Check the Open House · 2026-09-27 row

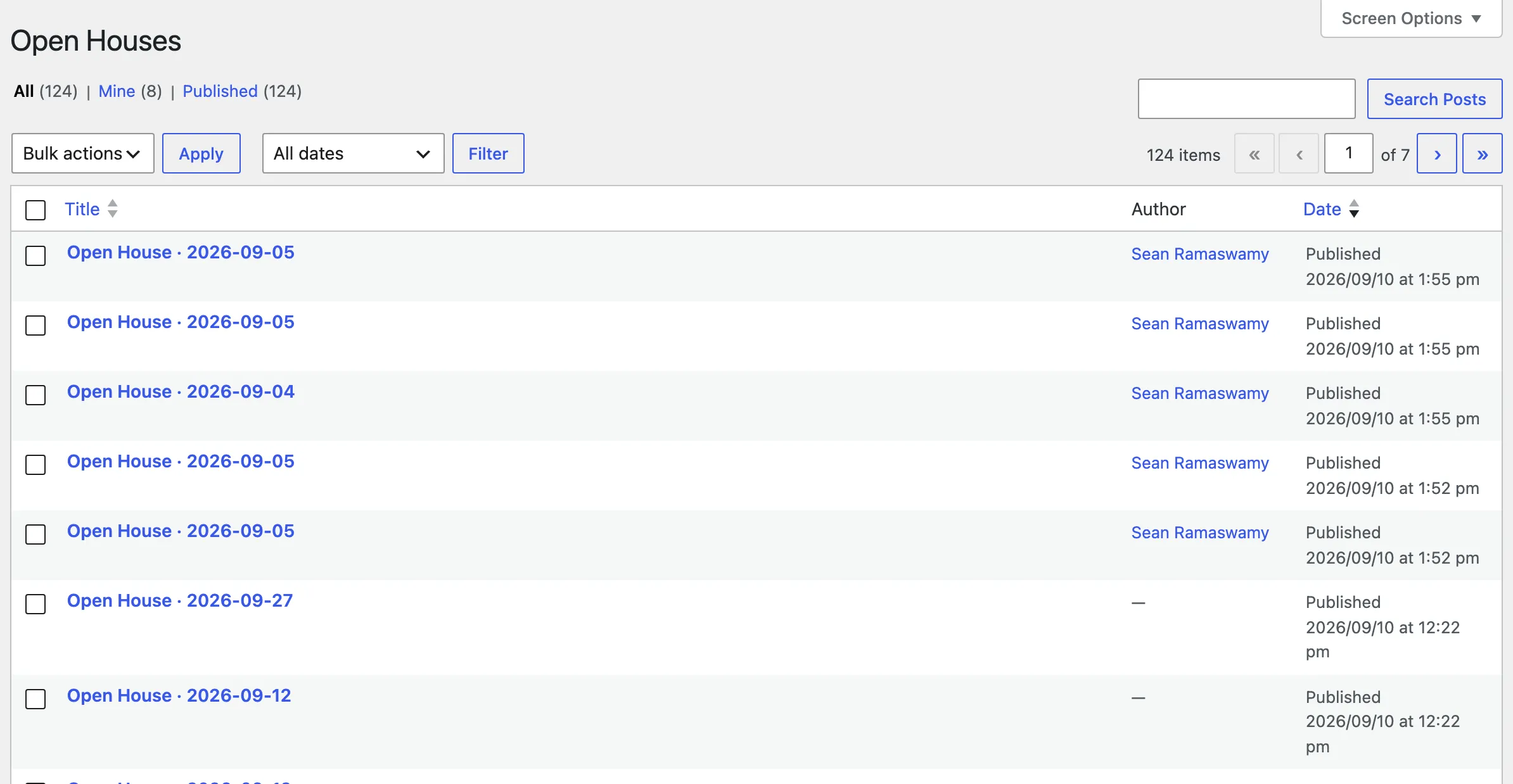[35, 604]
